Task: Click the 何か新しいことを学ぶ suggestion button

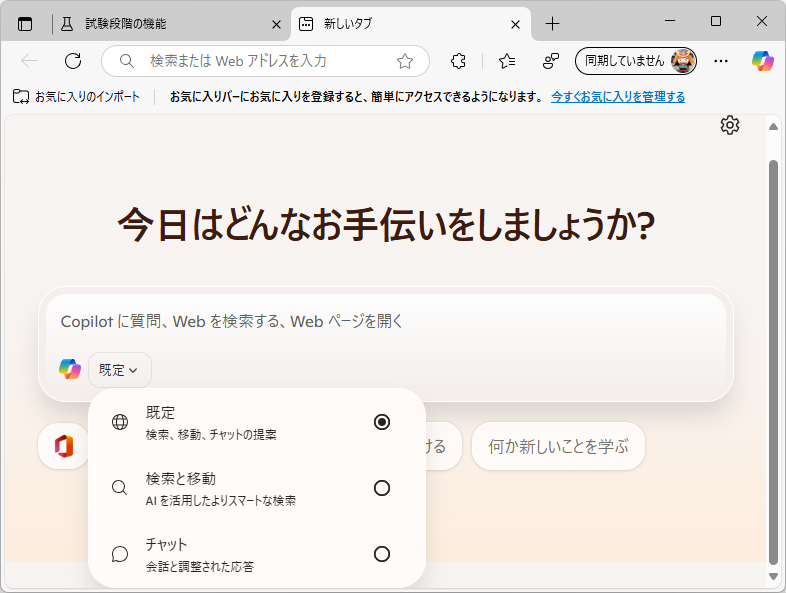Action: pyautogui.click(x=558, y=446)
